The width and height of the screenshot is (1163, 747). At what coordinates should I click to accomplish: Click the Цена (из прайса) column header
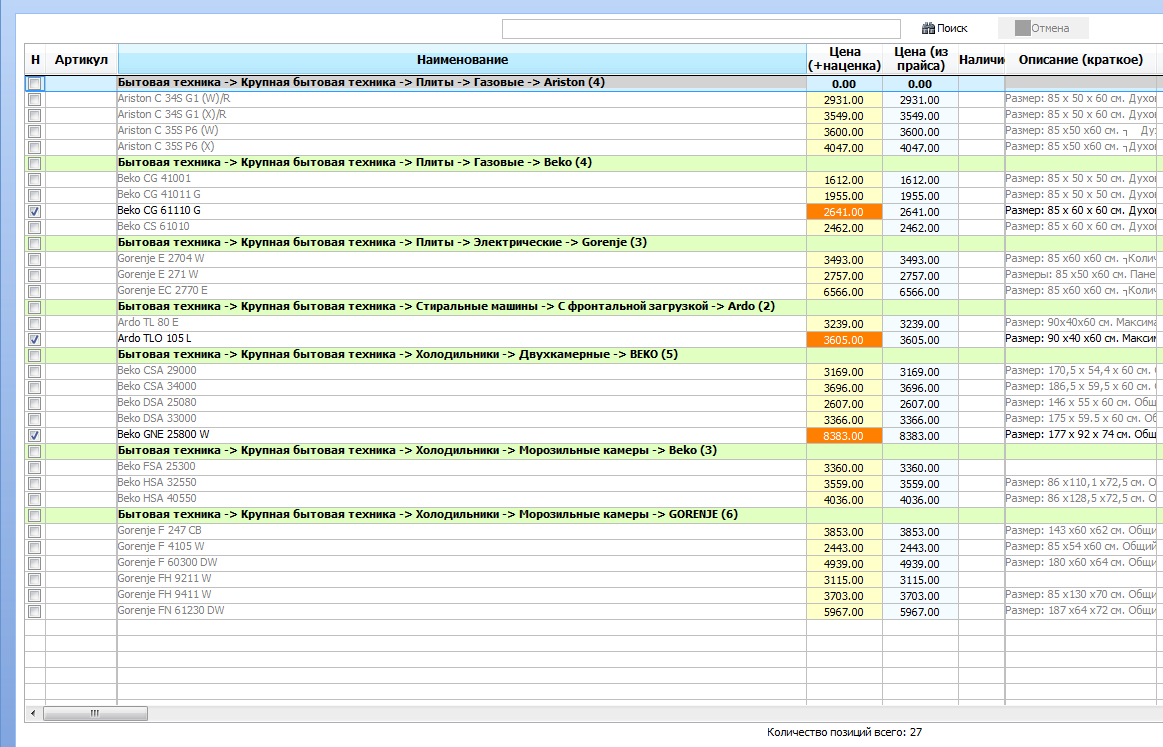click(920, 59)
